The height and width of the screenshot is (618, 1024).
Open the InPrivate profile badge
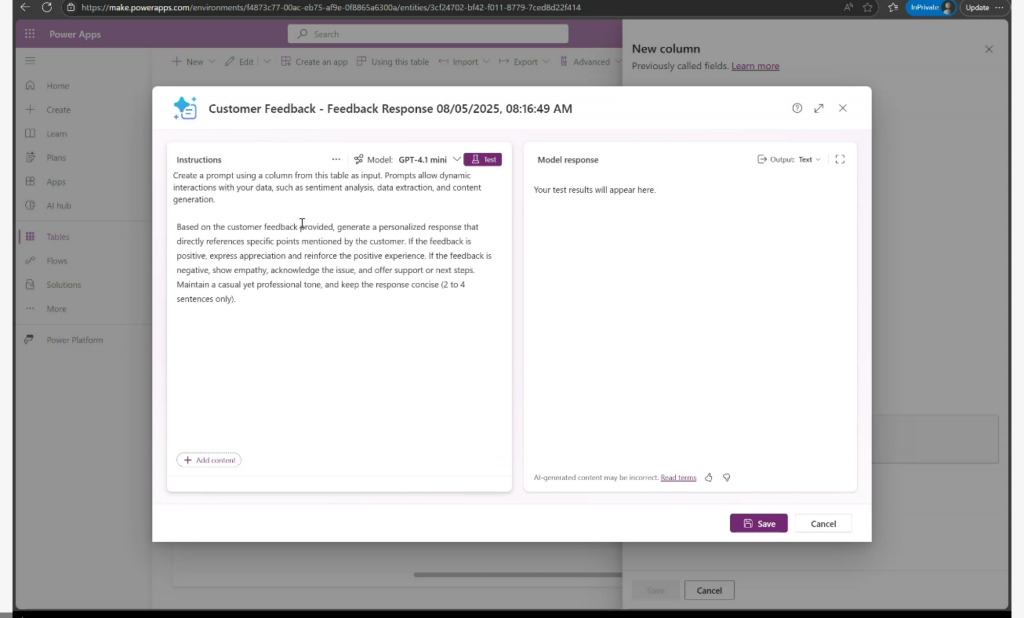[x=931, y=7]
